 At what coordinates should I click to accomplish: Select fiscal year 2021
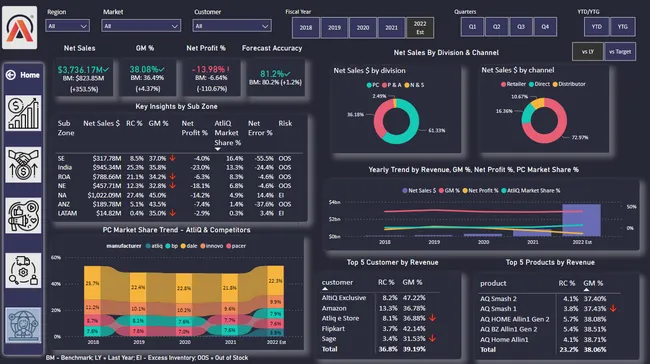391,27
